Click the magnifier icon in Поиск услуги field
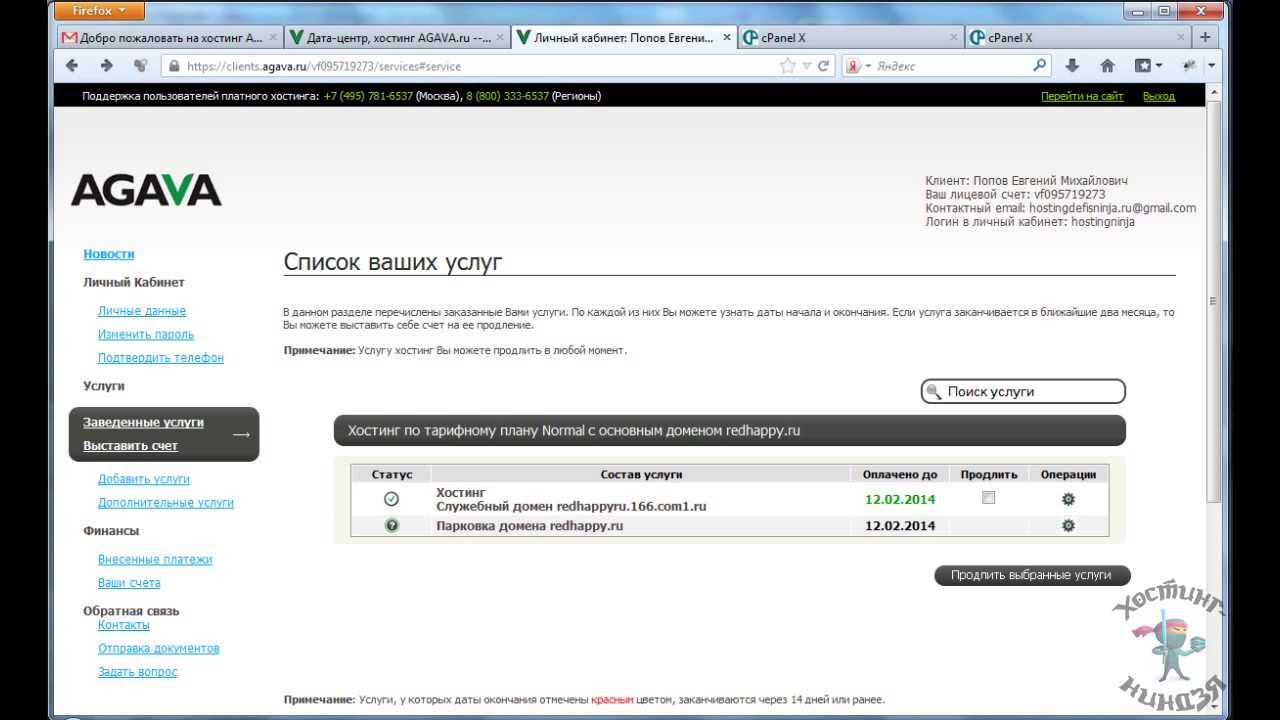Screen dimensions: 1280x720 [x=933, y=391]
